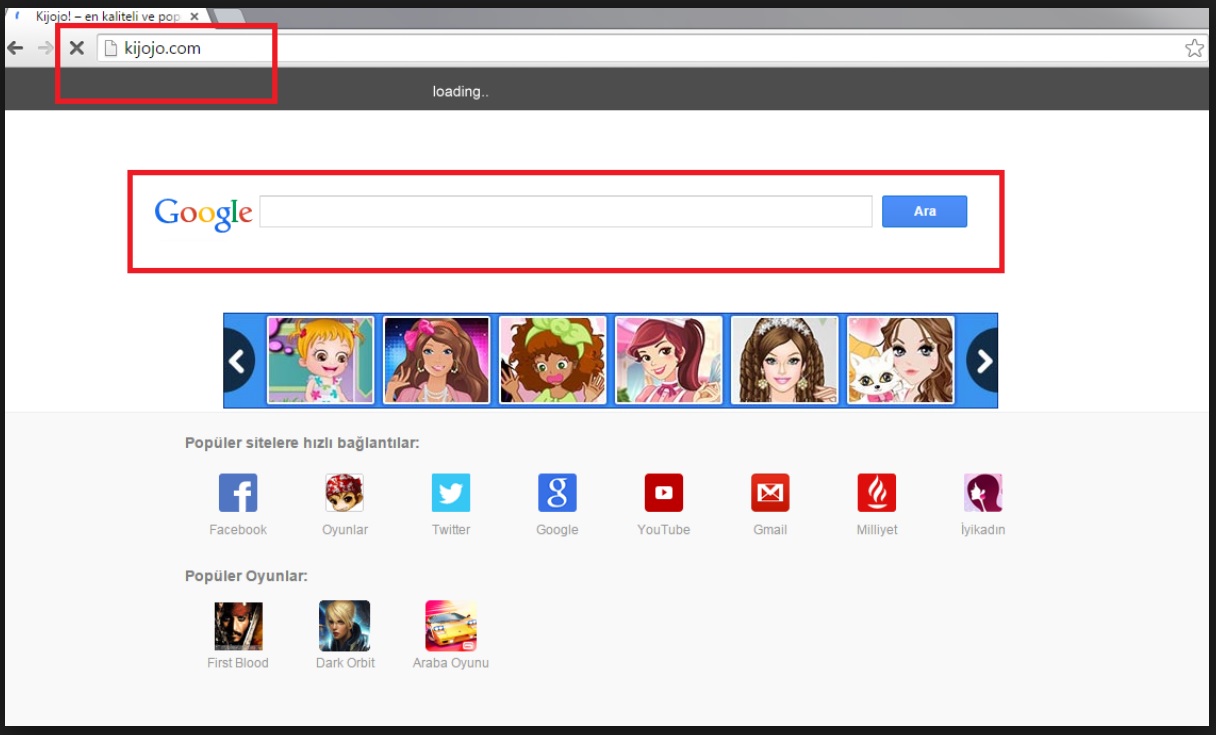Image resolution: width=1216 pixels, height=735 pixels.
Task: Click the Facebook text link
Action: coord(238,530)
